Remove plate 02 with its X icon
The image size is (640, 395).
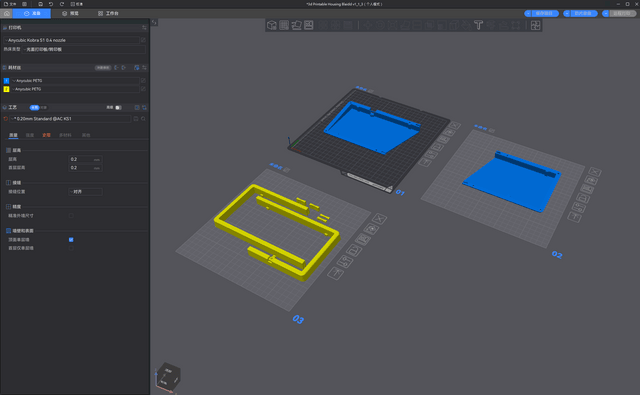click(x=595, y=171)
